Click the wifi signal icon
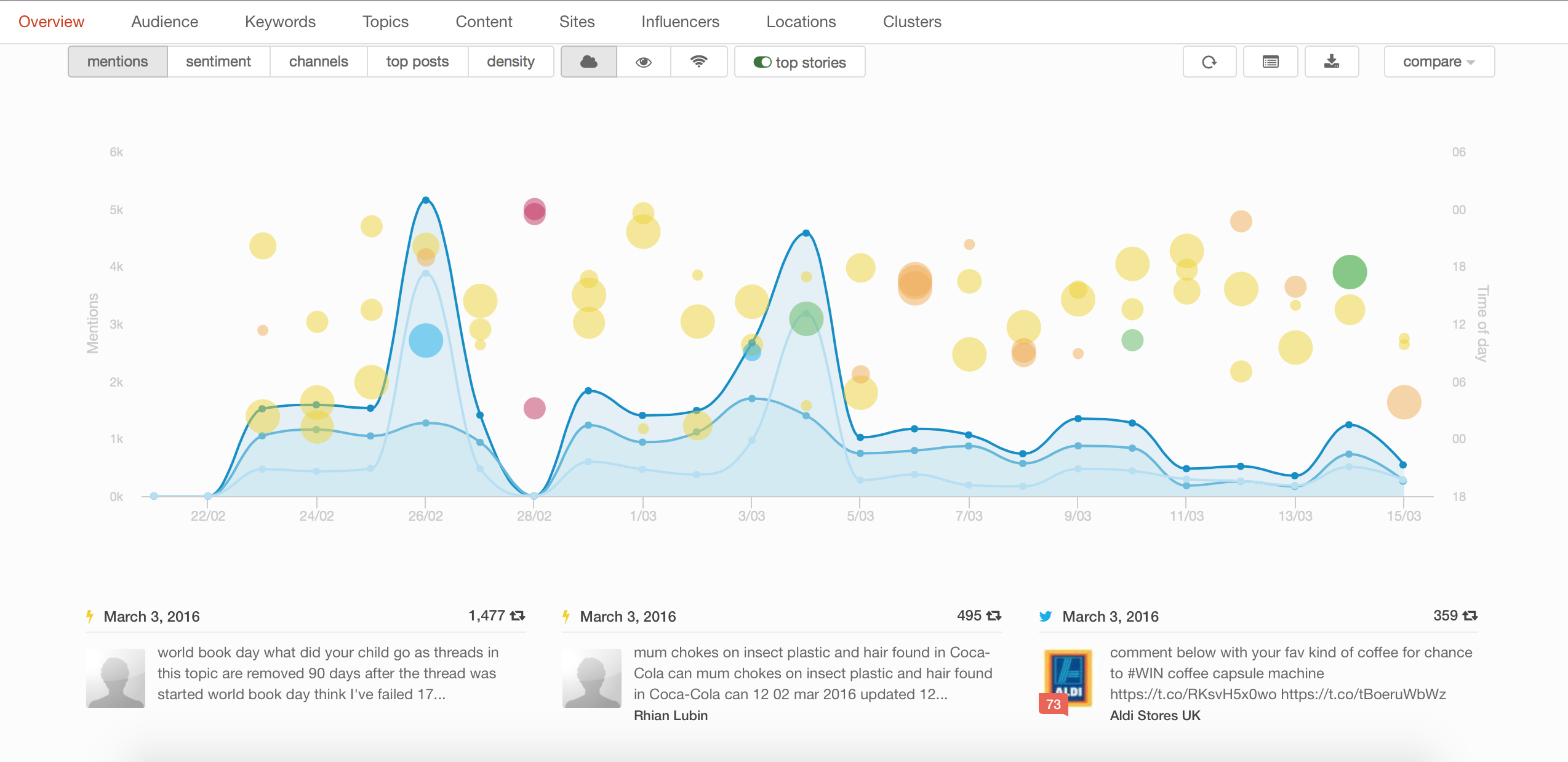 698,62
